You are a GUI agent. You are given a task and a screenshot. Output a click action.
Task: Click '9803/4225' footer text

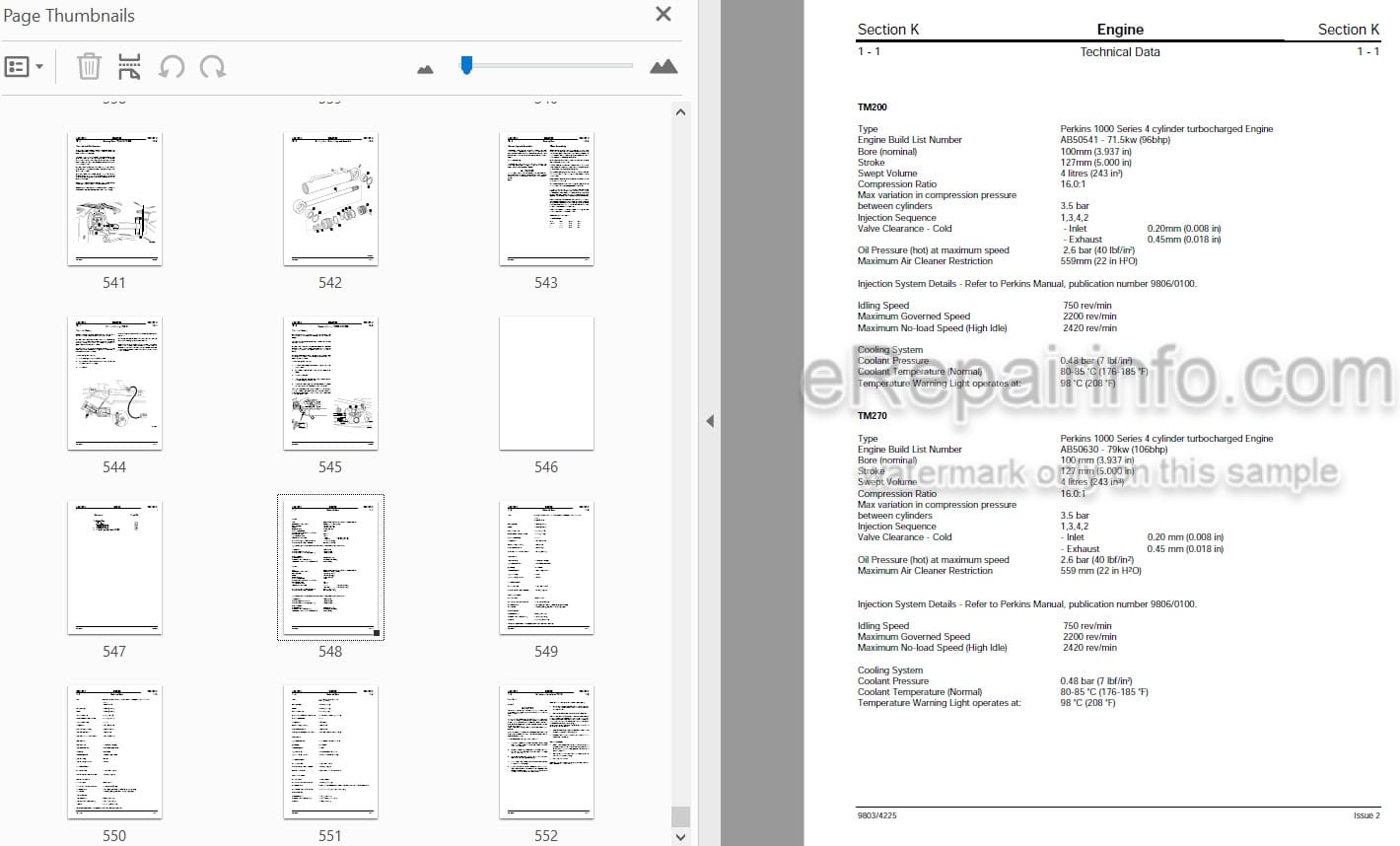[x=876, y=816]
